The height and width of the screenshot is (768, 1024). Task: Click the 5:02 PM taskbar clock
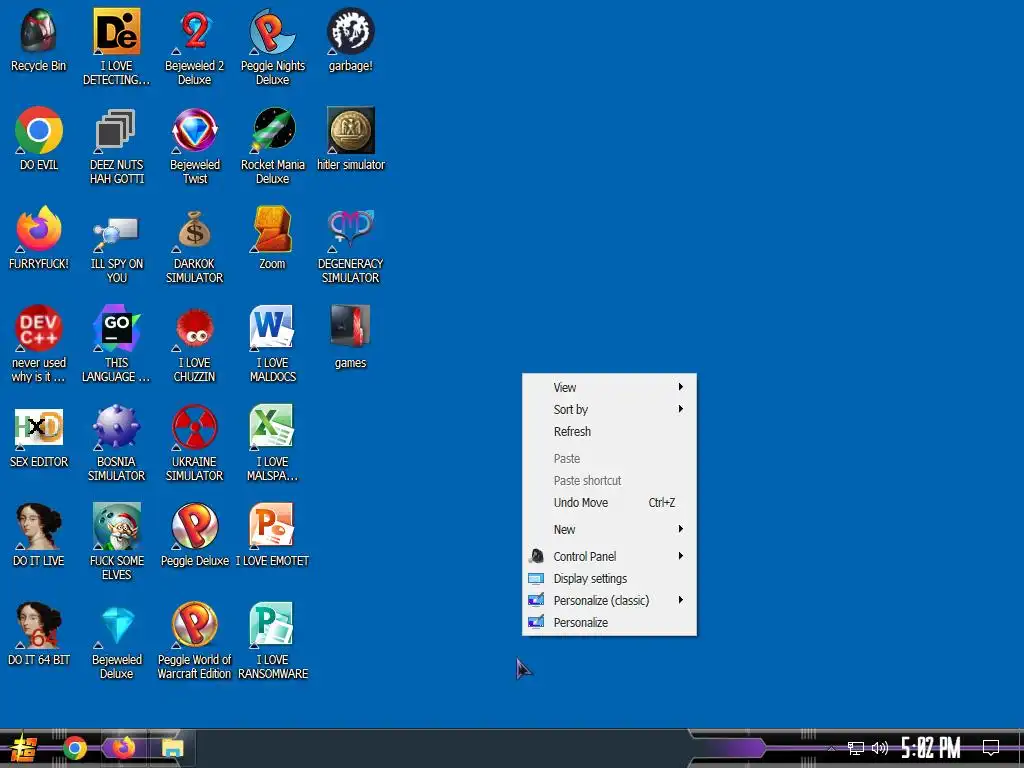point(931,748)
